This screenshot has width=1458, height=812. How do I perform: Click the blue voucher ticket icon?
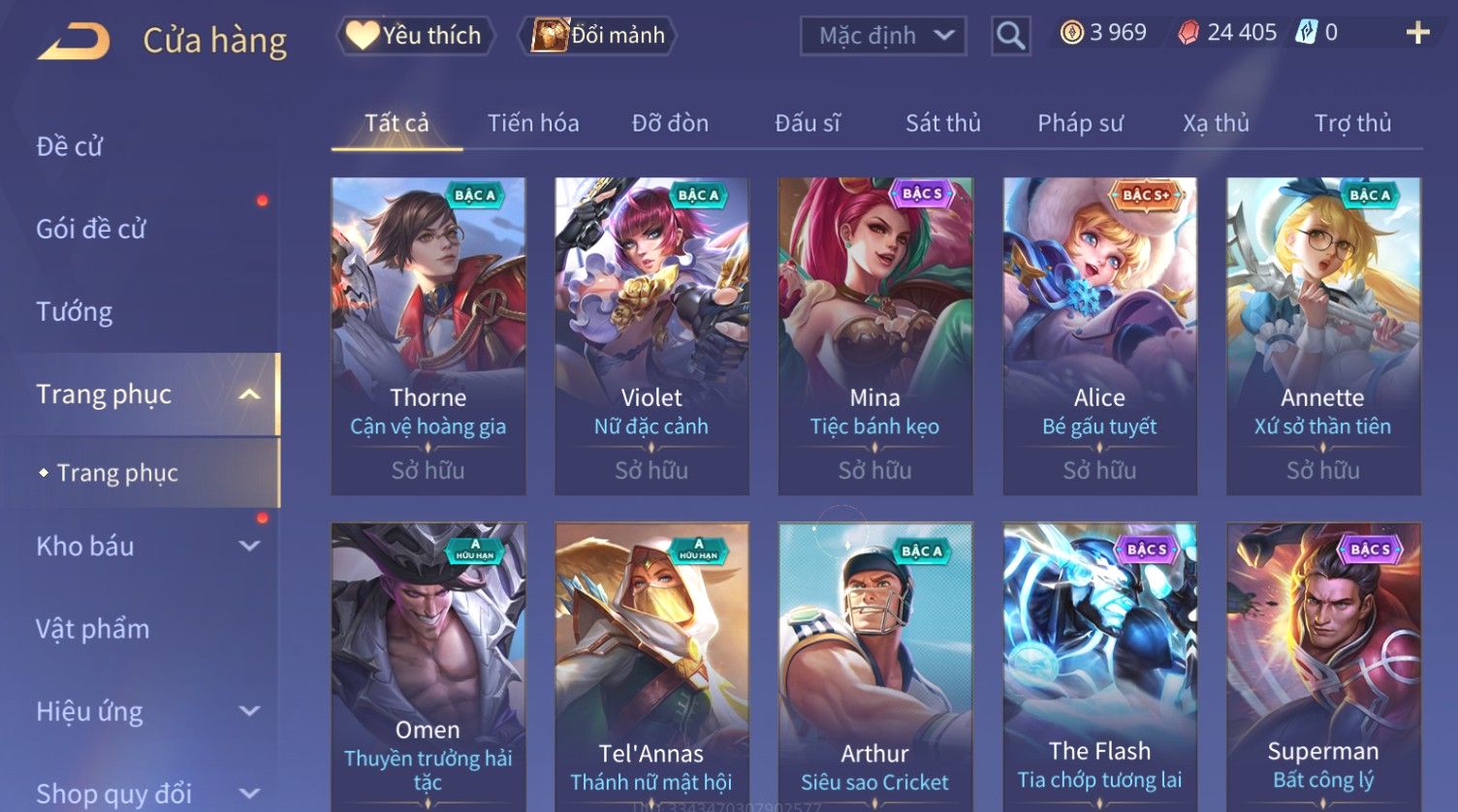1306,33
